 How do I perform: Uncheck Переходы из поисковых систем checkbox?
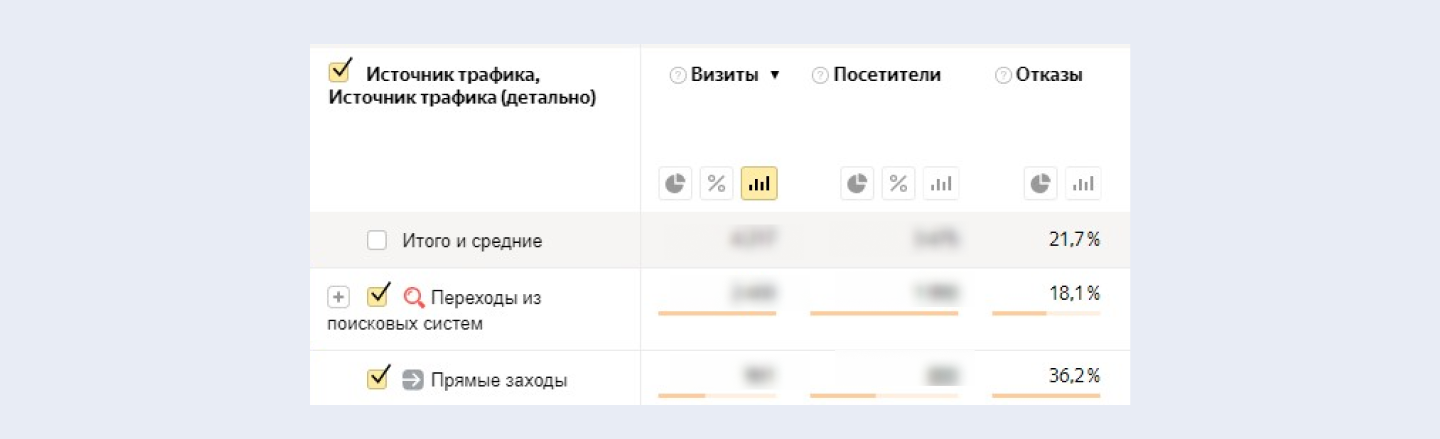coord(378,296)
